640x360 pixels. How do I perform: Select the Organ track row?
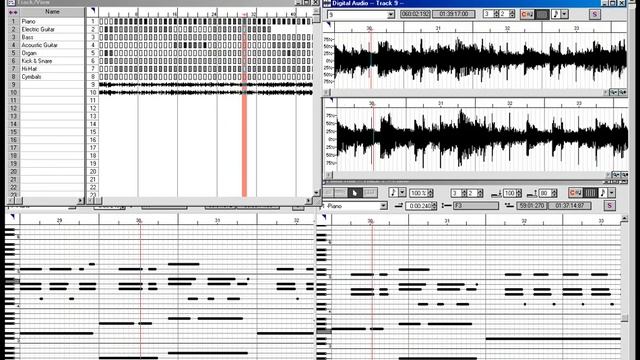click(x=46, y=53)
